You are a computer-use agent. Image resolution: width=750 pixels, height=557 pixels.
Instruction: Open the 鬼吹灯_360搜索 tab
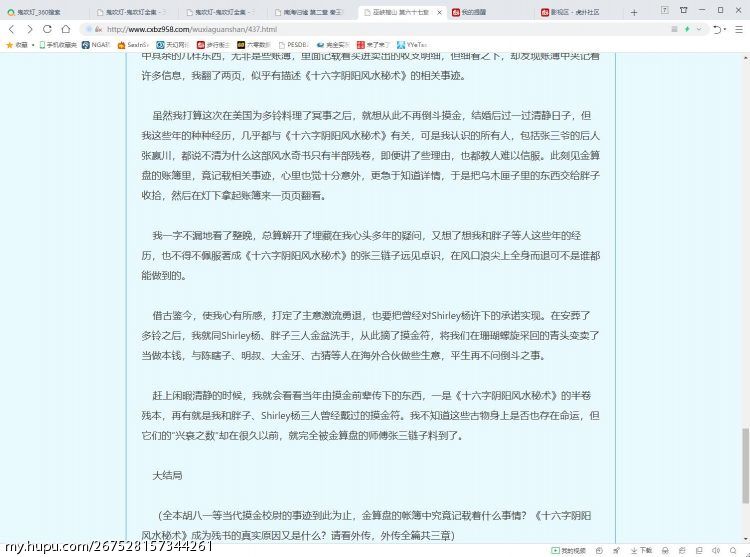pos(43,12)
